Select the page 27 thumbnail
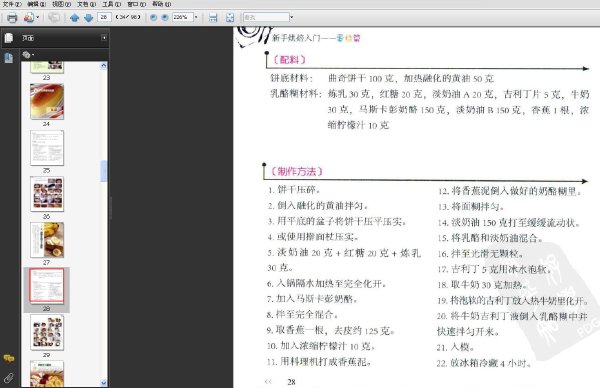Screen dimensions: 600x388 [x=47, y=240]
